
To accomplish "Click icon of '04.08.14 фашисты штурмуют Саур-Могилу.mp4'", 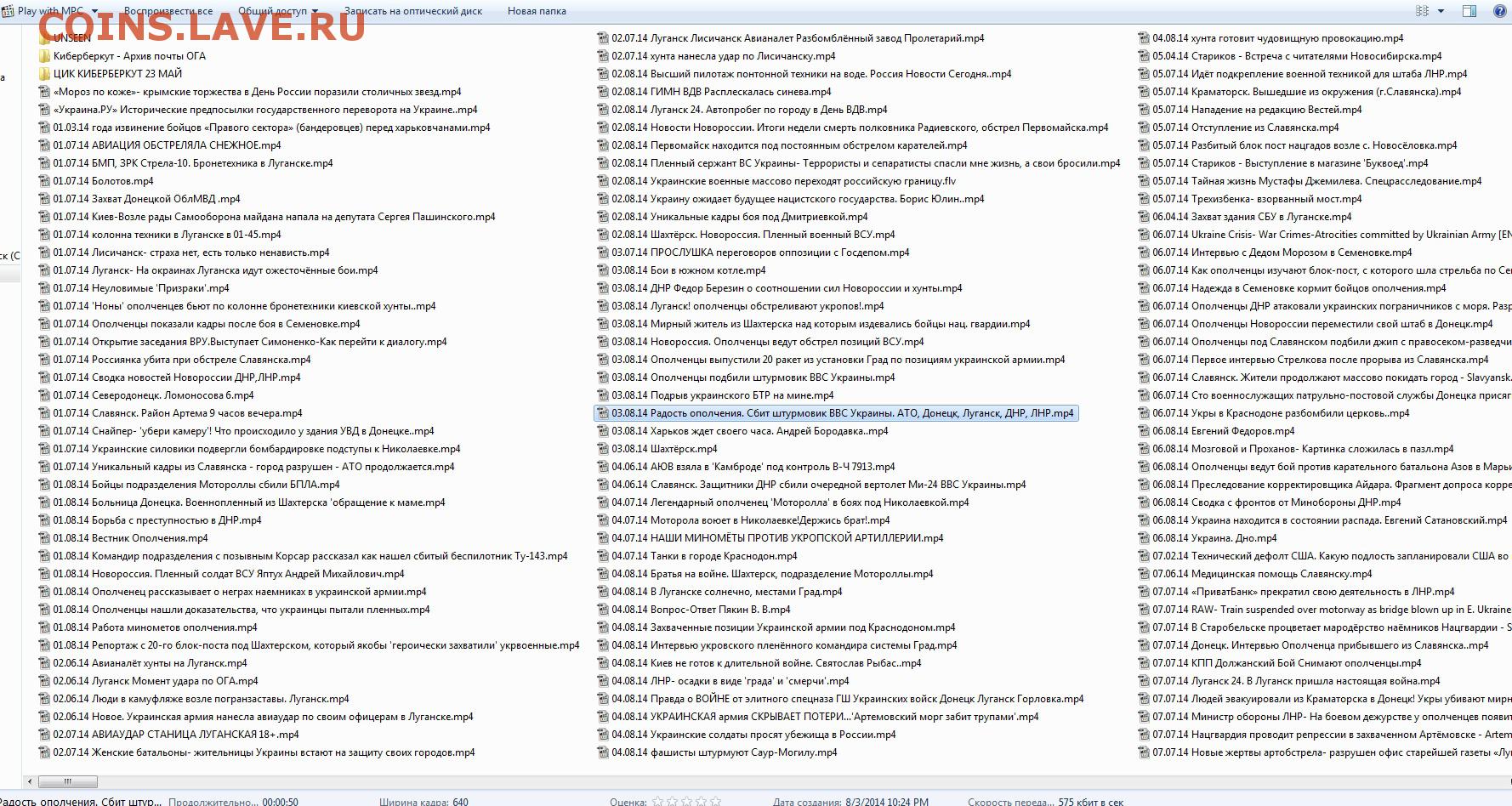I will (x=603, y=752).
